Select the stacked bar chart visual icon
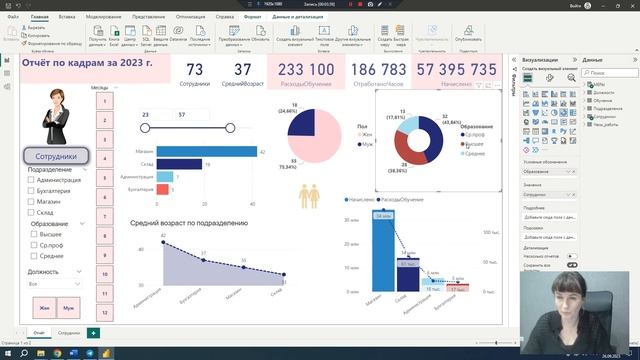 526,94
